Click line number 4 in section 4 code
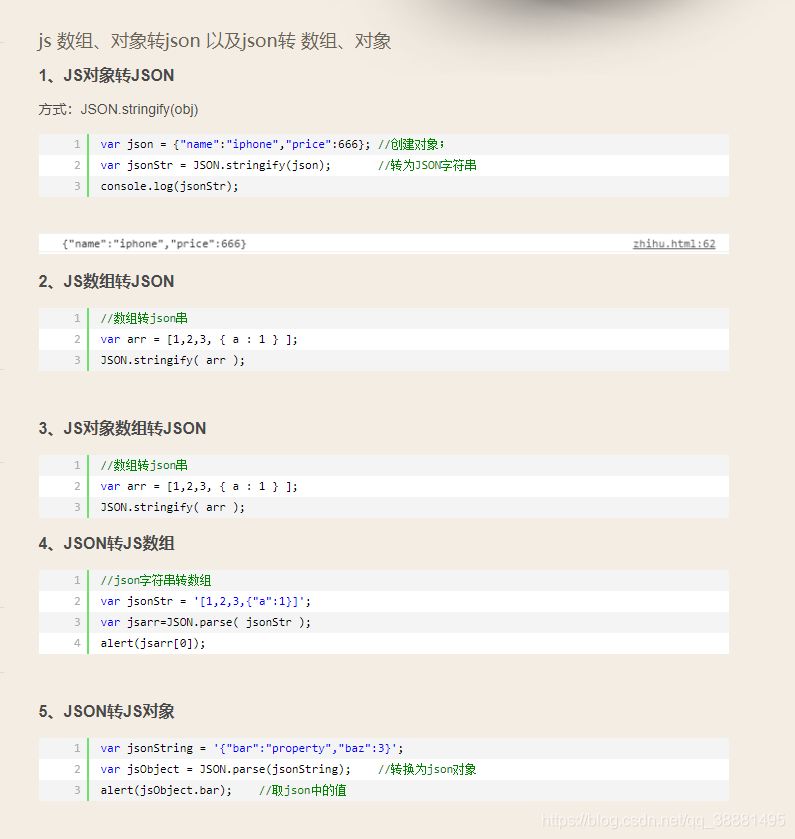Screen dimensions: 795x839 pos(77,643)
